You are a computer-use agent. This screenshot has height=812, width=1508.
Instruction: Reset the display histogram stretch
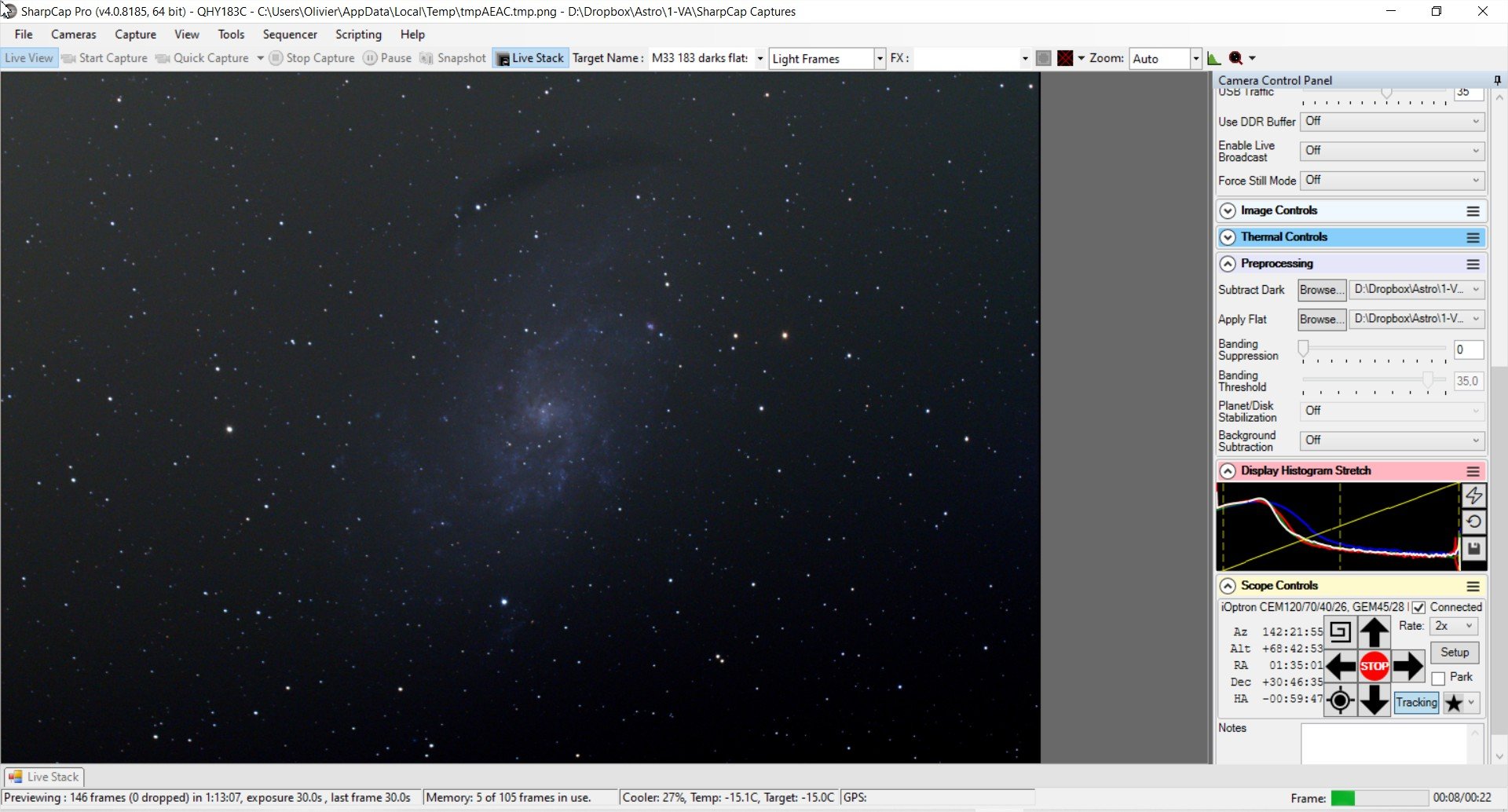pyautogui.click(x=1473, y=522)
